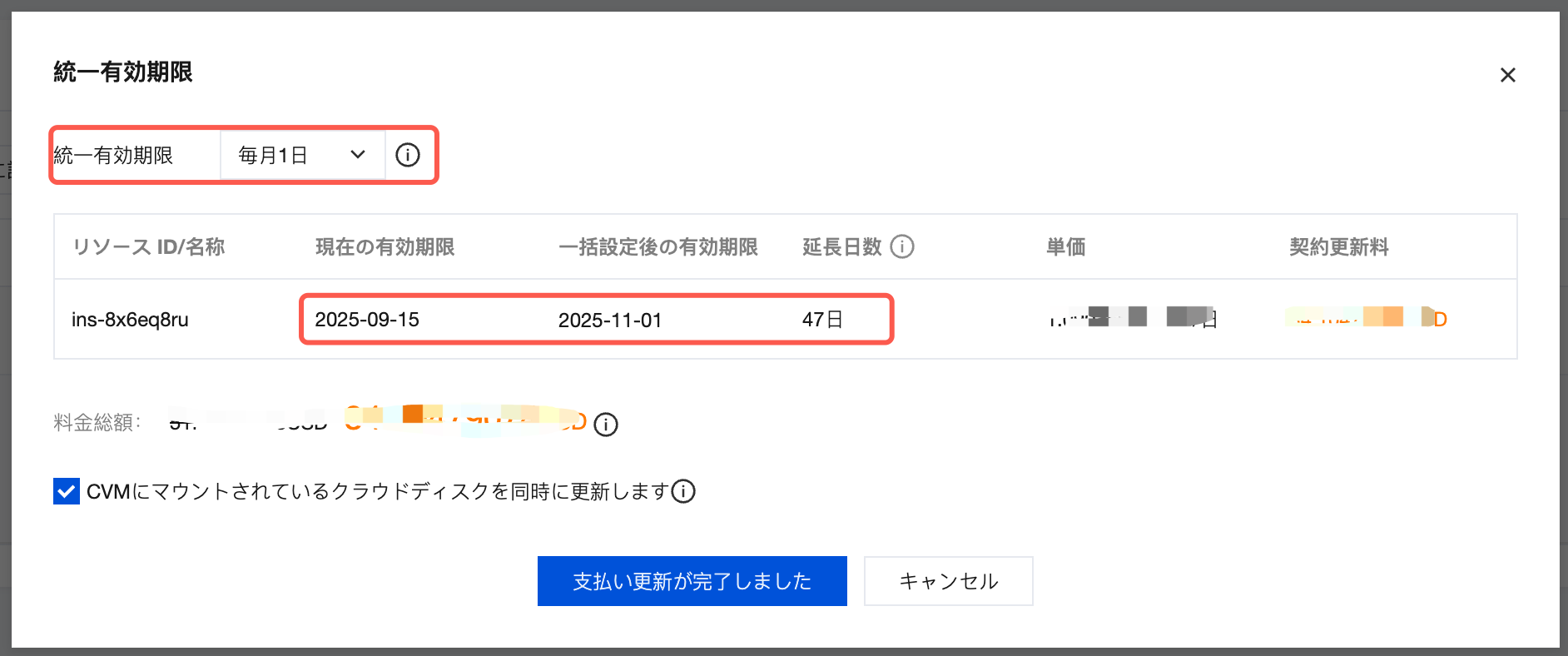This screenshot has width=1568, height=656.
Task: Click the 一括設定後の有効期限 column header
Action: click(x=657, y=247)
